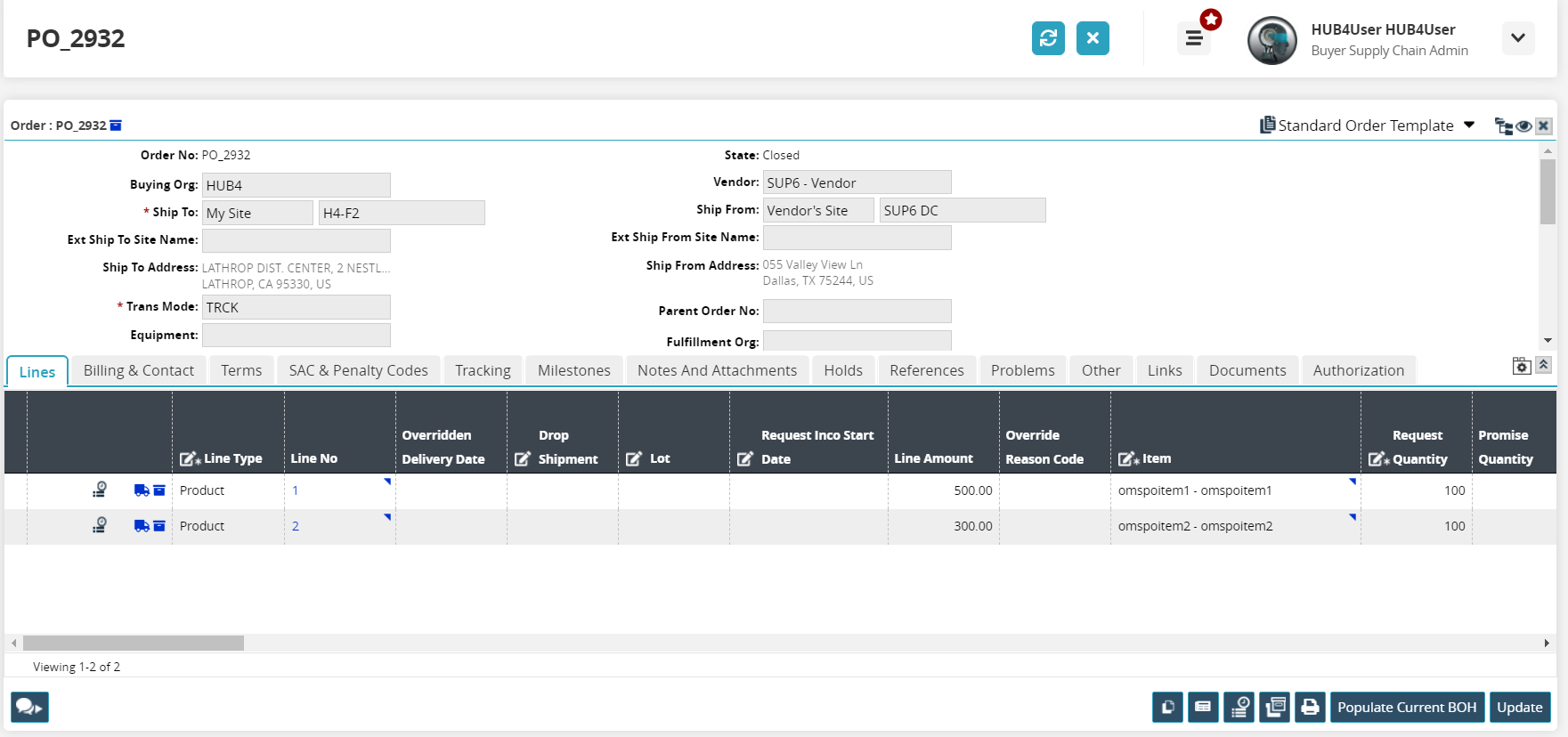Click the horizontal scrollbar under the lines table
This screenshot has width=1568, height=737.
tap(134, 643)
